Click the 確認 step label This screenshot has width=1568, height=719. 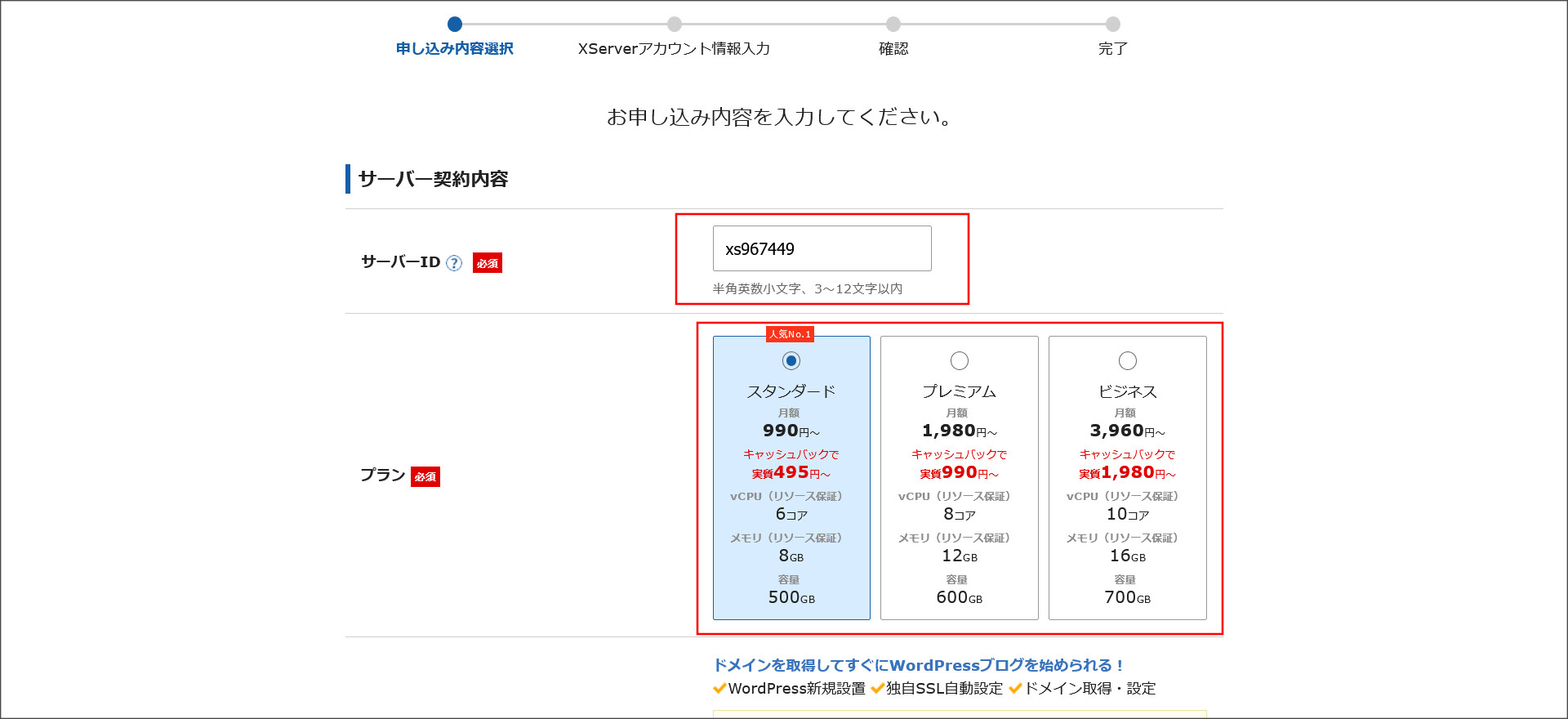(x=893, y=49)
